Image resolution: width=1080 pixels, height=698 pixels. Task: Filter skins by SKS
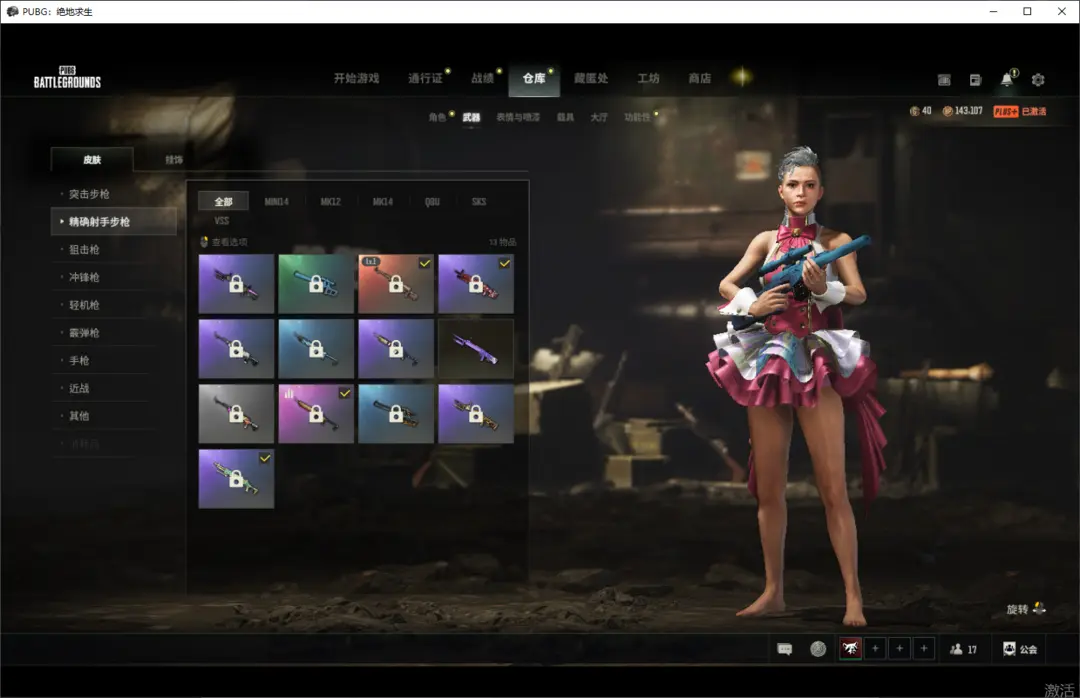(479, 202)
